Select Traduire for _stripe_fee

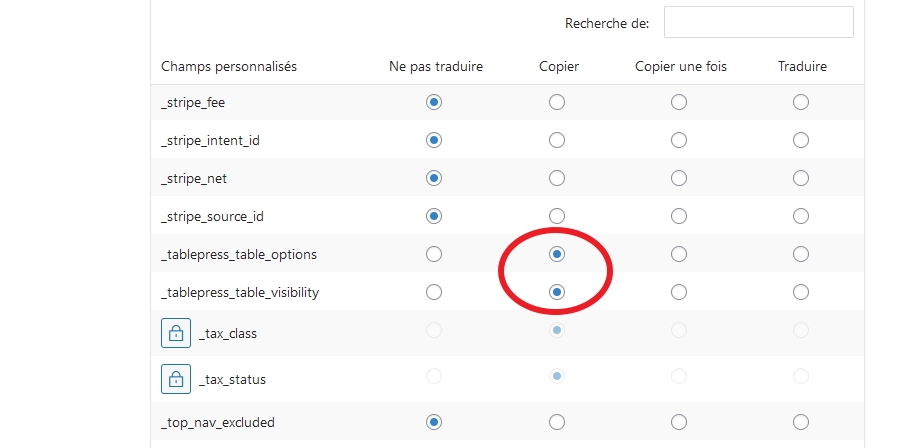tap(801, 102)
